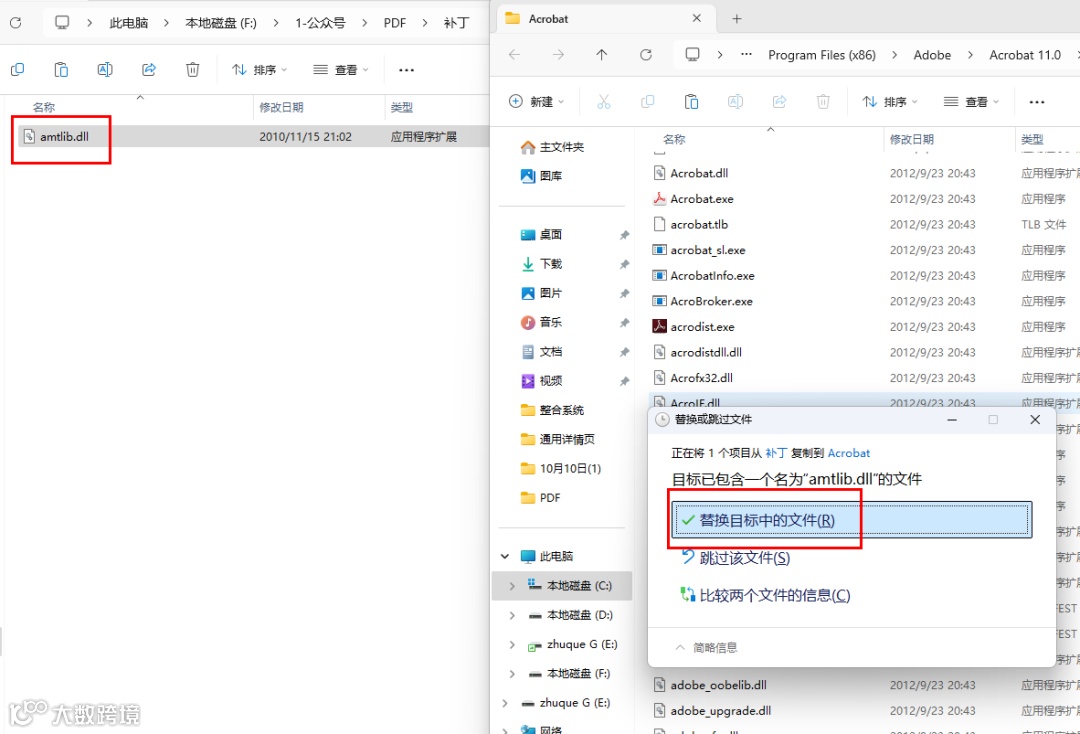Image resolution: width=1080 pixels, height=734 pixels.
Task: Open 排序 sort dropdown in Acrobat window
Action: click(x=889, y=102)
